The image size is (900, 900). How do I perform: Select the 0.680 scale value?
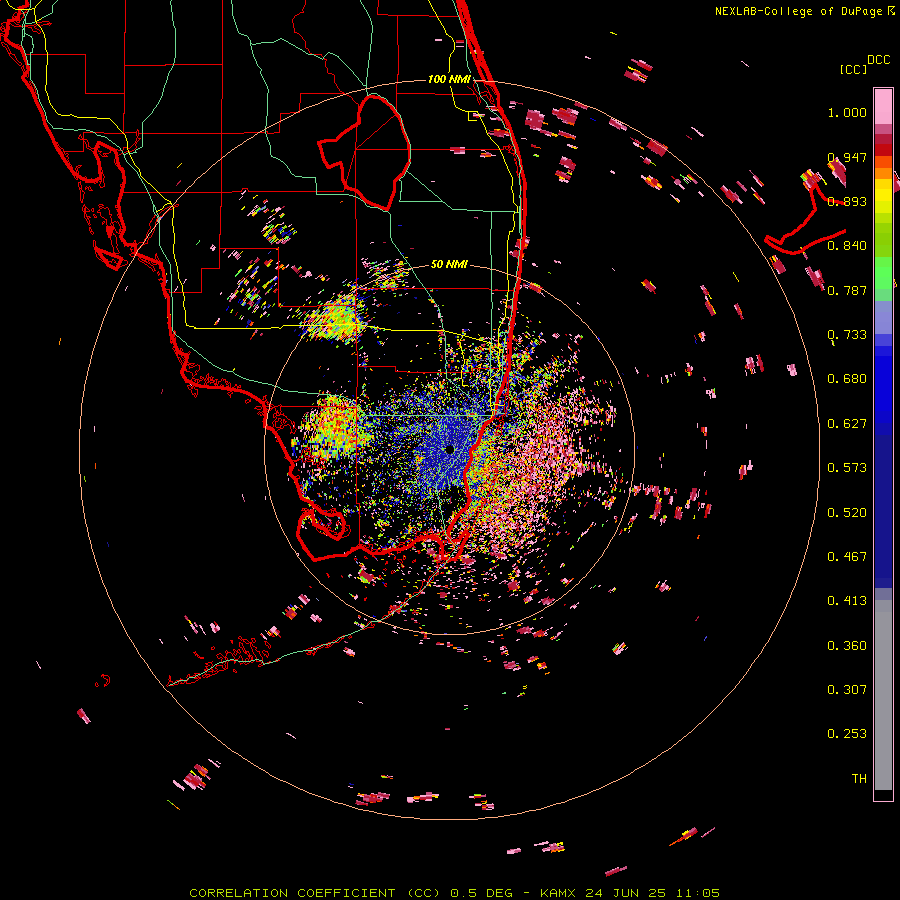[847, 379]
